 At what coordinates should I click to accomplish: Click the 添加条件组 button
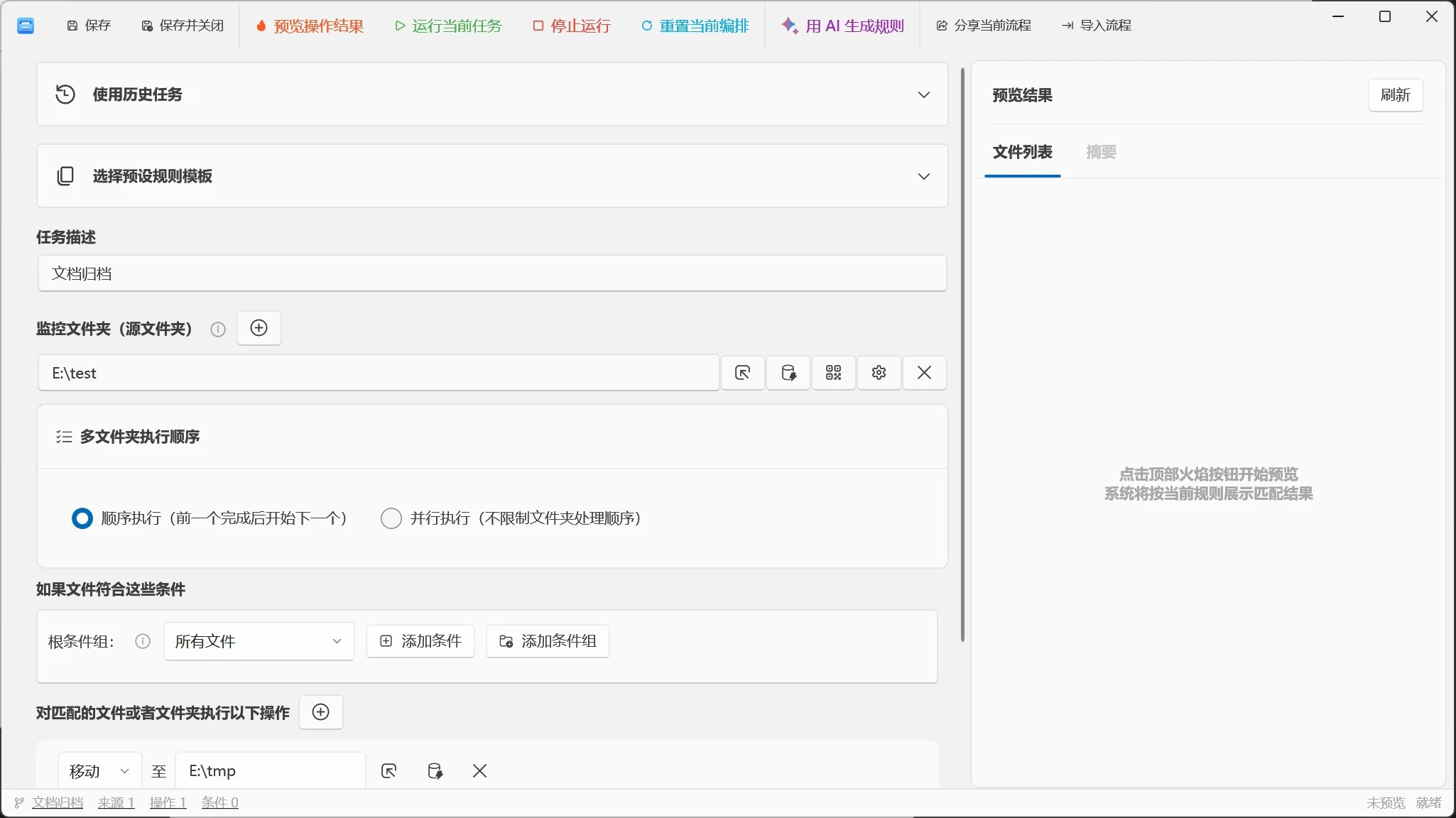click(x=548, y=641)
